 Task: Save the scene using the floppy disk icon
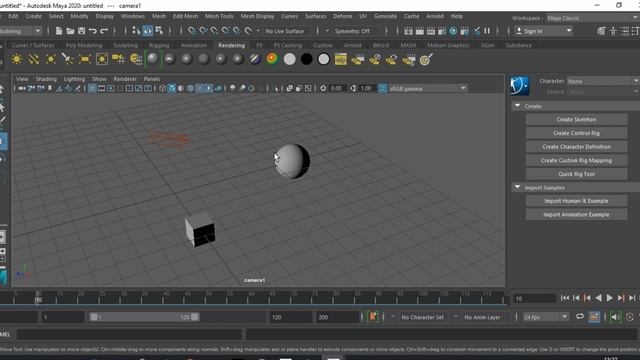coord(82,31)
